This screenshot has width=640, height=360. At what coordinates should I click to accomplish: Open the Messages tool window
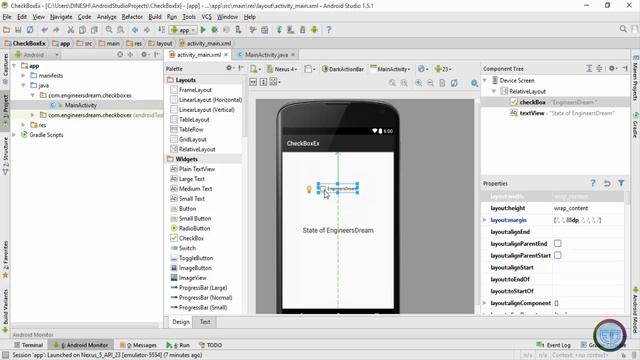pos(138,345)
